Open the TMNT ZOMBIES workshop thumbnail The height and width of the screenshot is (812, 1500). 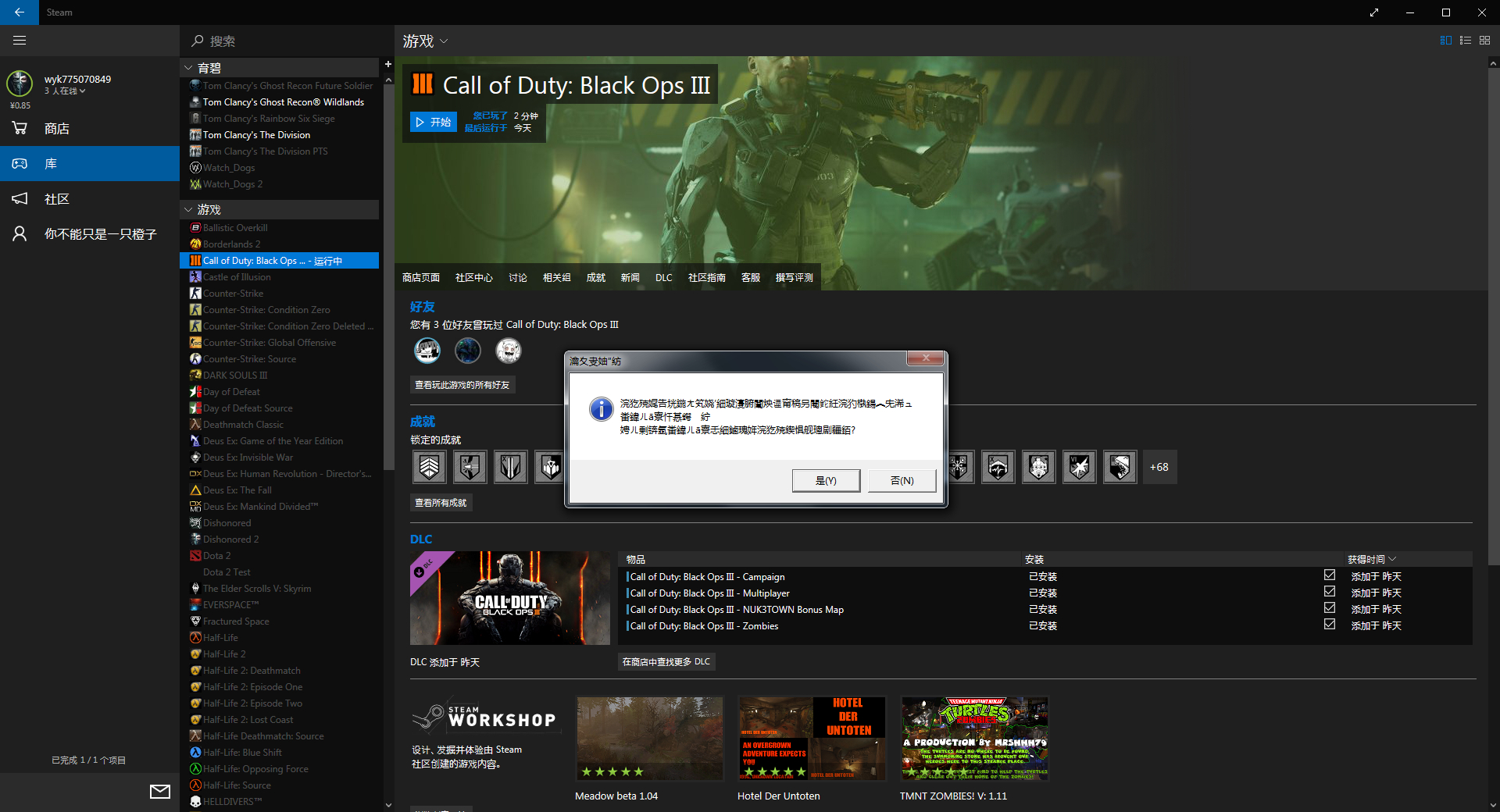[x=975, y=739]
